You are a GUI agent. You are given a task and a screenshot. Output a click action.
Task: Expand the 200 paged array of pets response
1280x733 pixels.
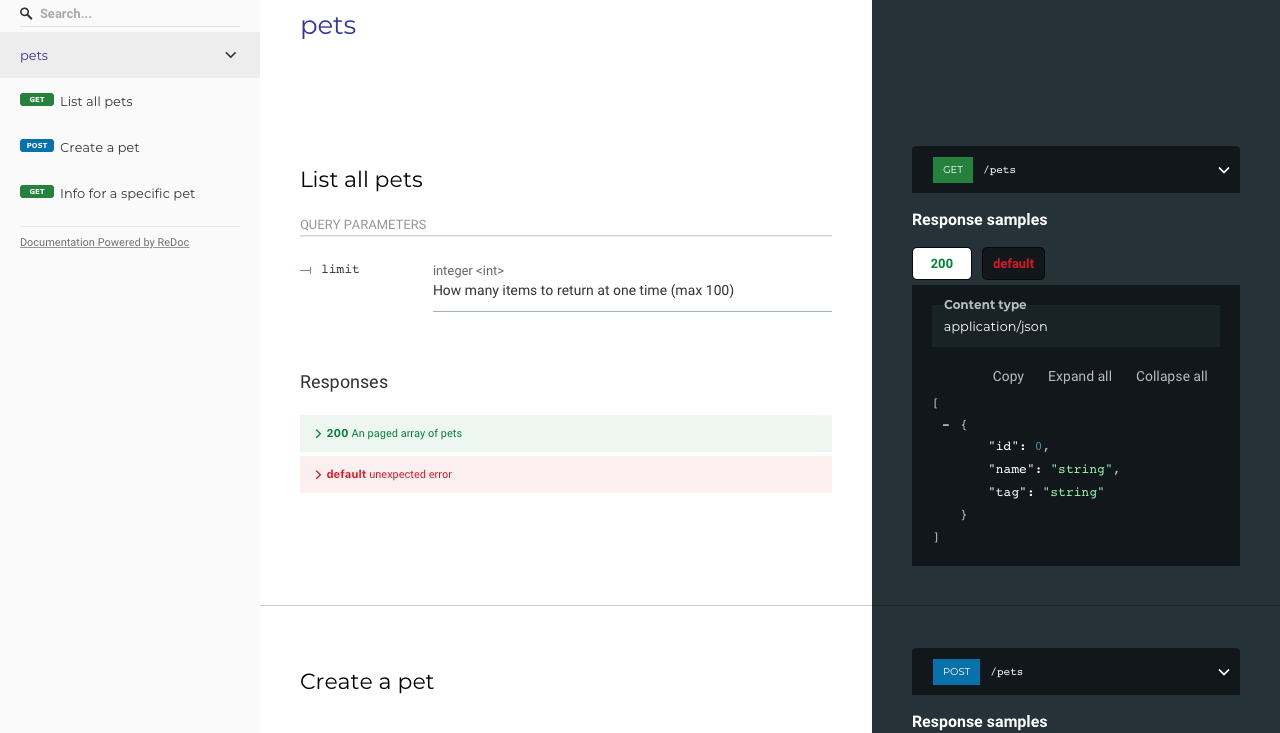click(566, 433)
